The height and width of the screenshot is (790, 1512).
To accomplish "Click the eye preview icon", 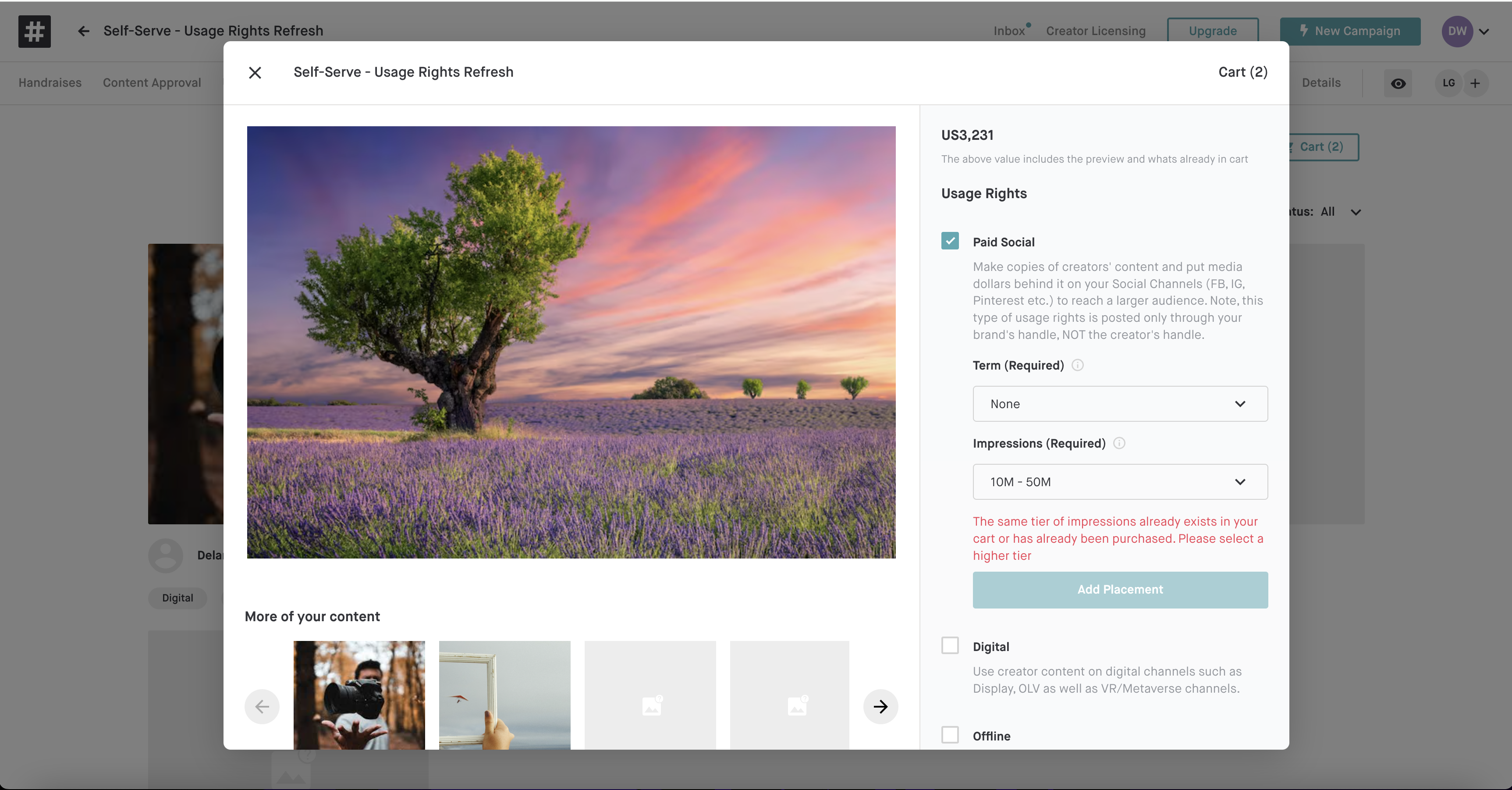I will click(x=1398, y=83).
